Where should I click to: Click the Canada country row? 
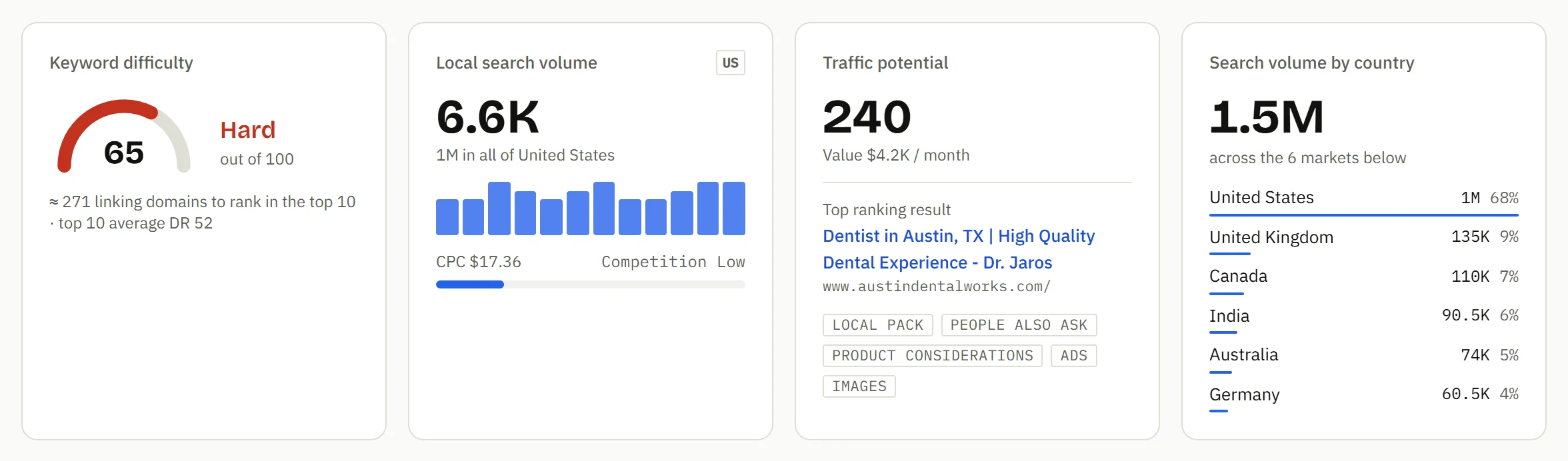pyautogui.click(x=1363, y=280)
